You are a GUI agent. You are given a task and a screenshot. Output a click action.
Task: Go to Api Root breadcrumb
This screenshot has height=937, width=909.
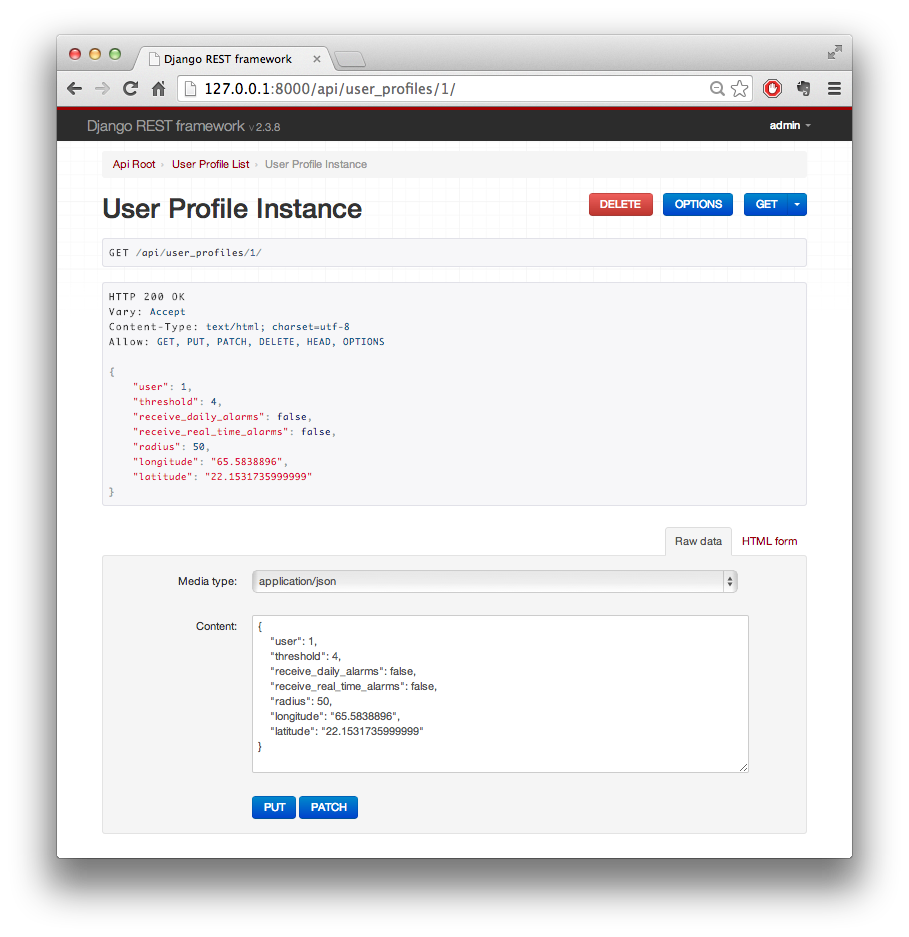(134, 164)
